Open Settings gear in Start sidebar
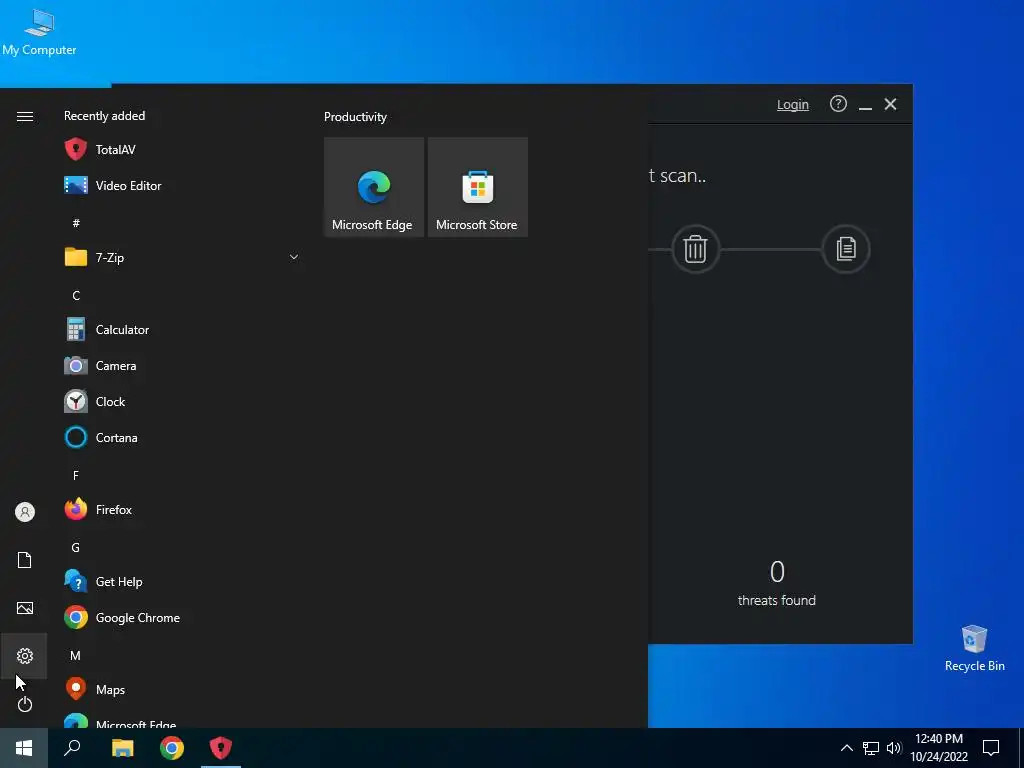1024x768 pixels. pyautogui.click(x=25, y=656)
